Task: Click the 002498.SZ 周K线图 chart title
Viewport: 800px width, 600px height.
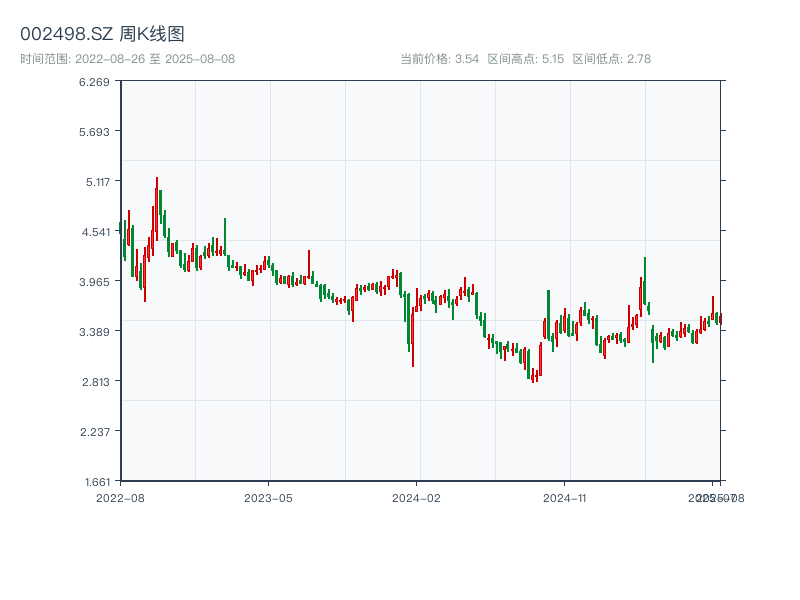Action: click(102, 35)
